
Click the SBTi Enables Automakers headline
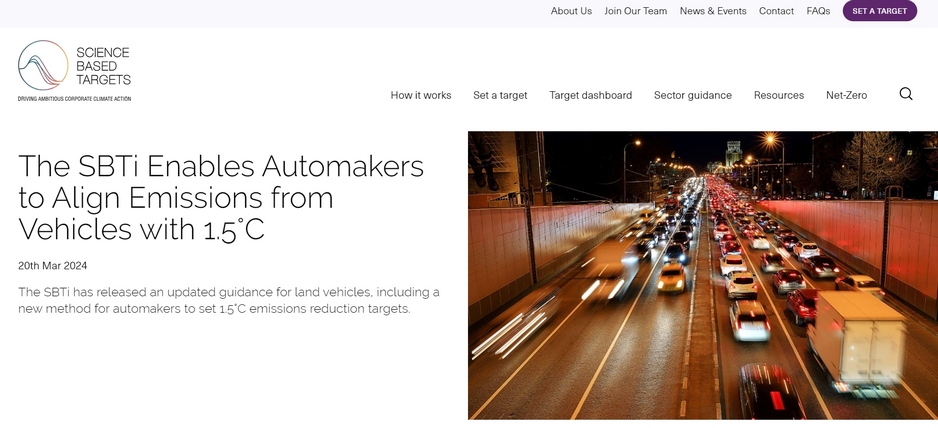221,198
